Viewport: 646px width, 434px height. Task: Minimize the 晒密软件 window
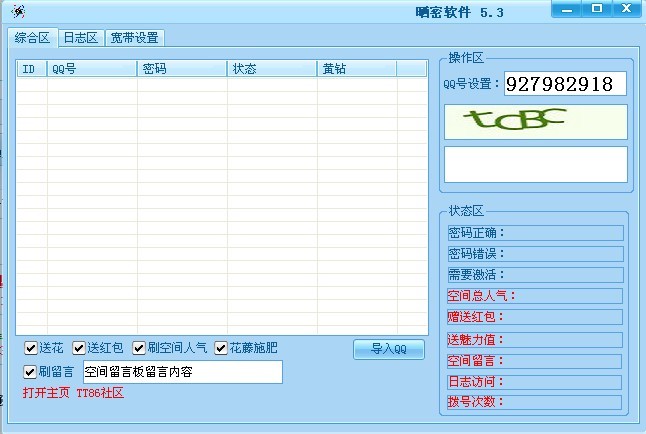pos(567,9)
